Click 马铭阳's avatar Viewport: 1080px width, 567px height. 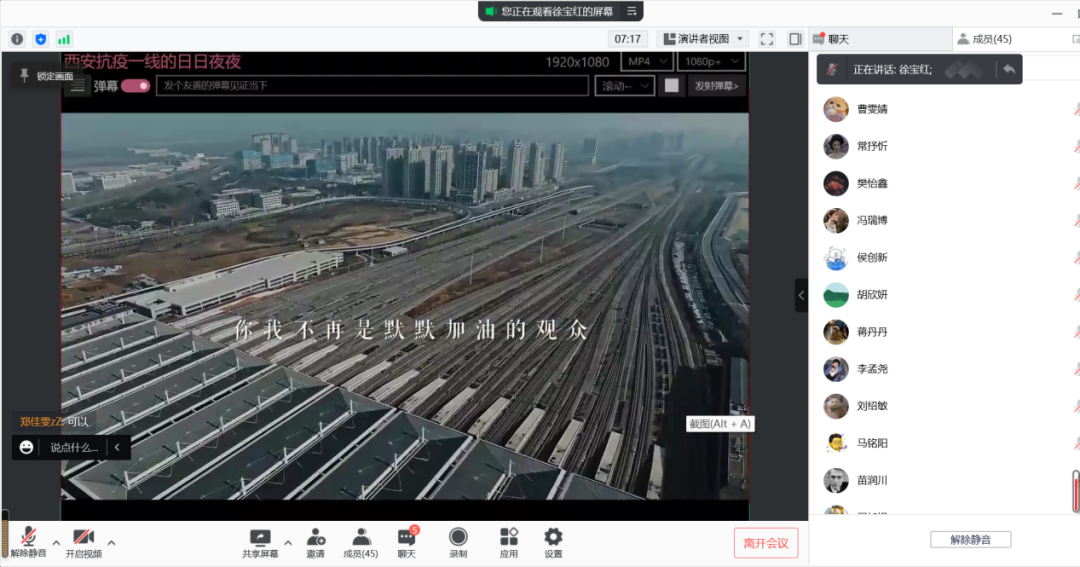(x=835, y=443)
